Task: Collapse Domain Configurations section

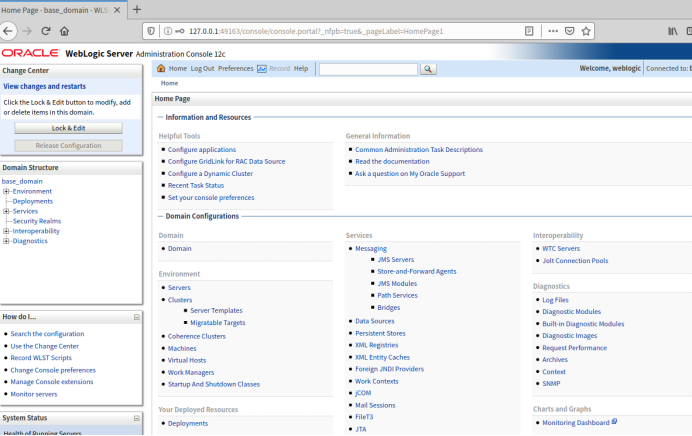Action: click(x=161, y=216)
